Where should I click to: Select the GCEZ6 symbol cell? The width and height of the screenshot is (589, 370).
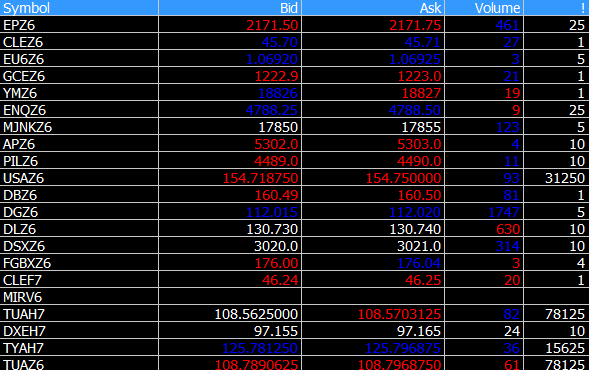click(x=79, y=76)
